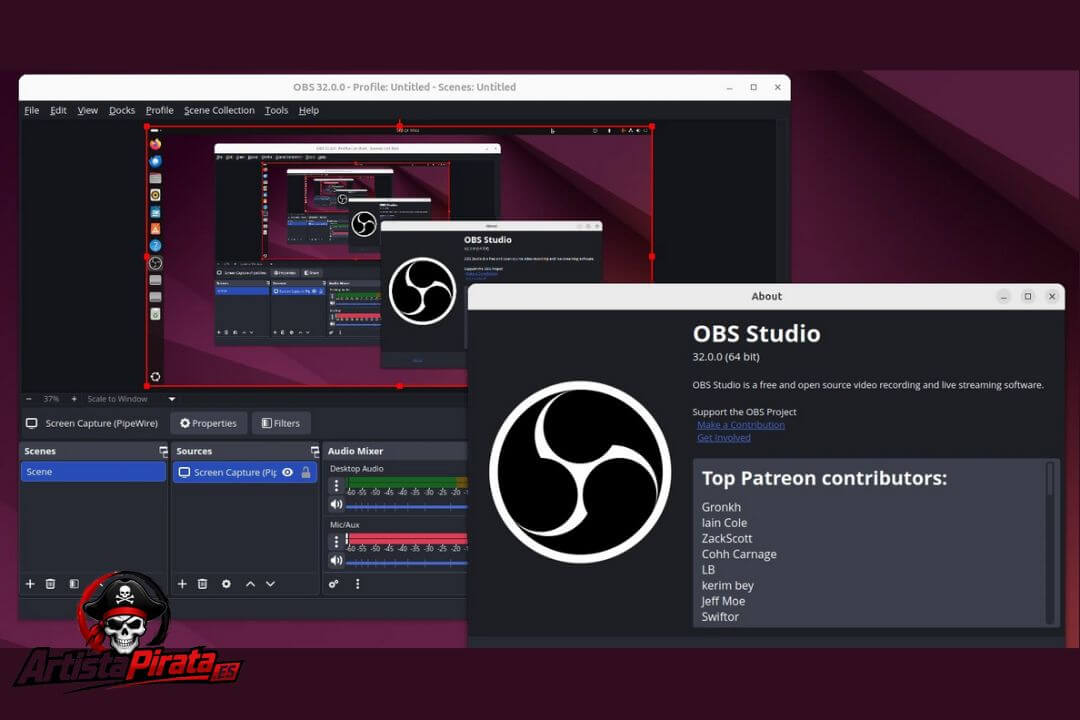Add a new source with plus icon
1080x720 pixels.
182,584
